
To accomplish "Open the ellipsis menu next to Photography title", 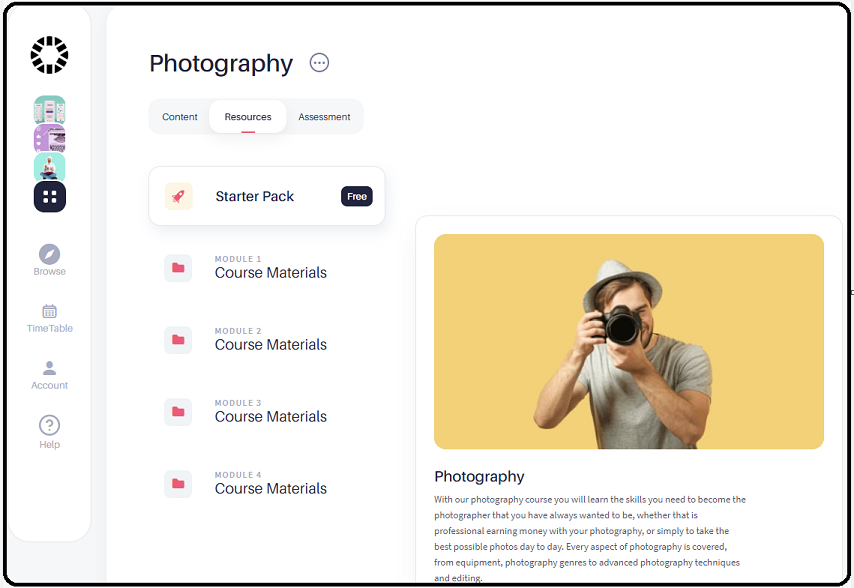I will (x=319, y=63).
